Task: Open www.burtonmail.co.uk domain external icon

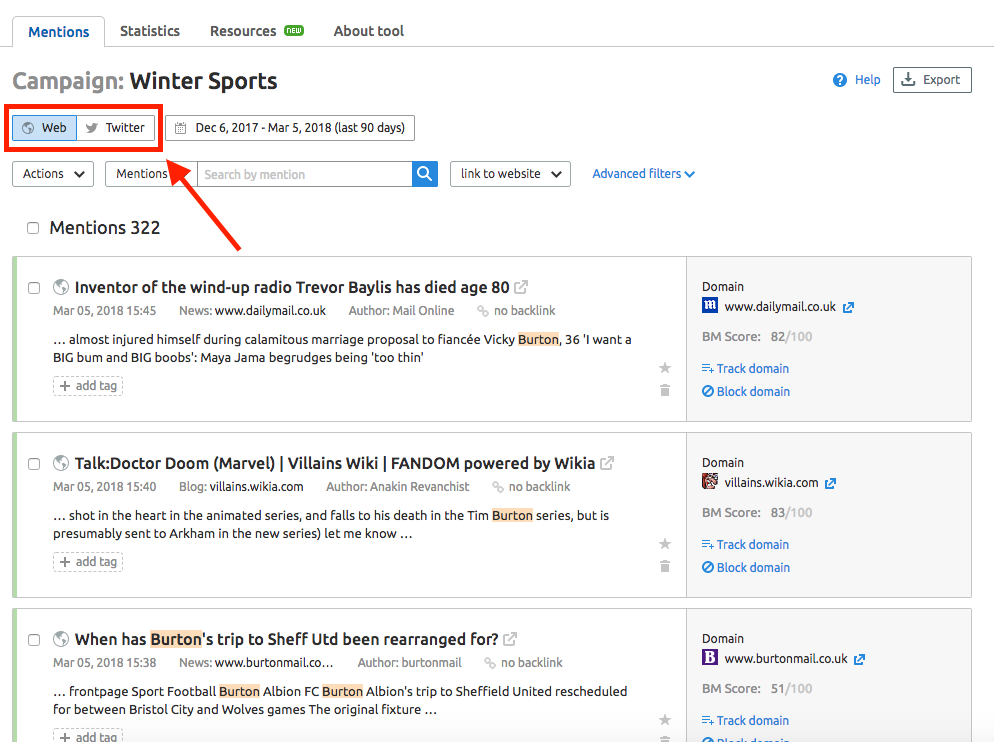Action: tap(860, 660)
